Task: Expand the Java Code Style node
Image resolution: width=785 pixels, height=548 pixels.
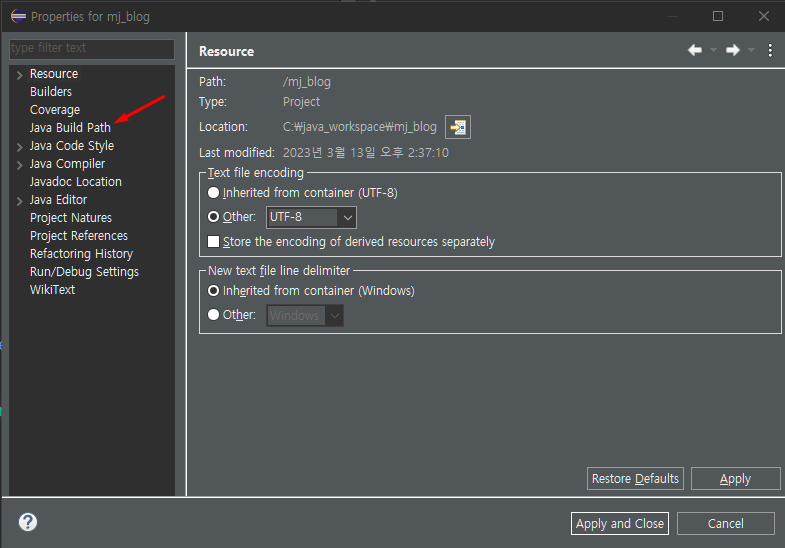Action: (20, 147)
